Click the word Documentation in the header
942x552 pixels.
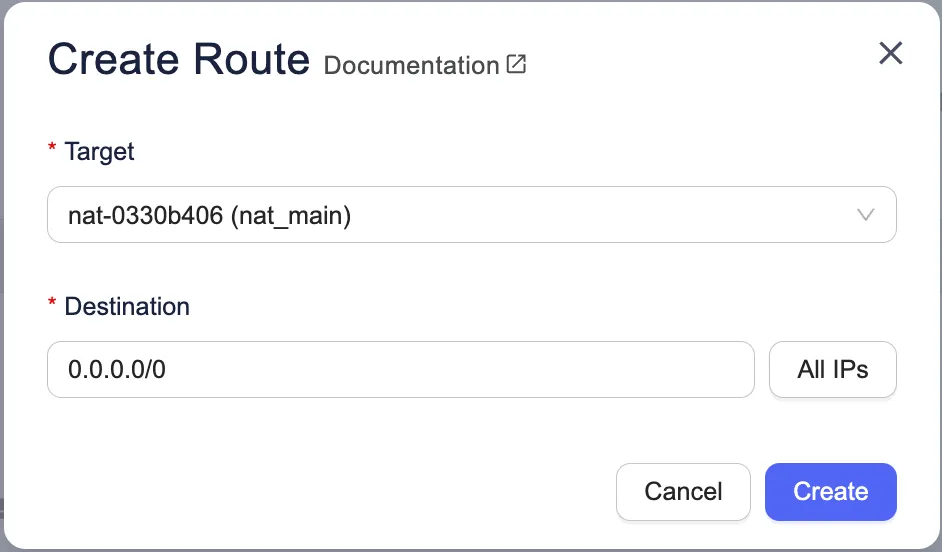[411, 66]
